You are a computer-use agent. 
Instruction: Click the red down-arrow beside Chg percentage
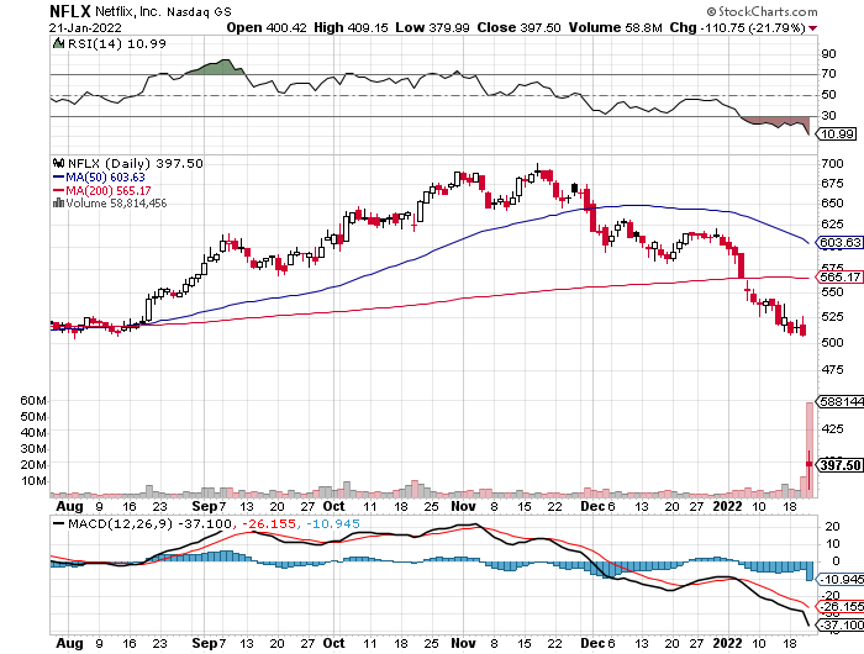point(812,27)
